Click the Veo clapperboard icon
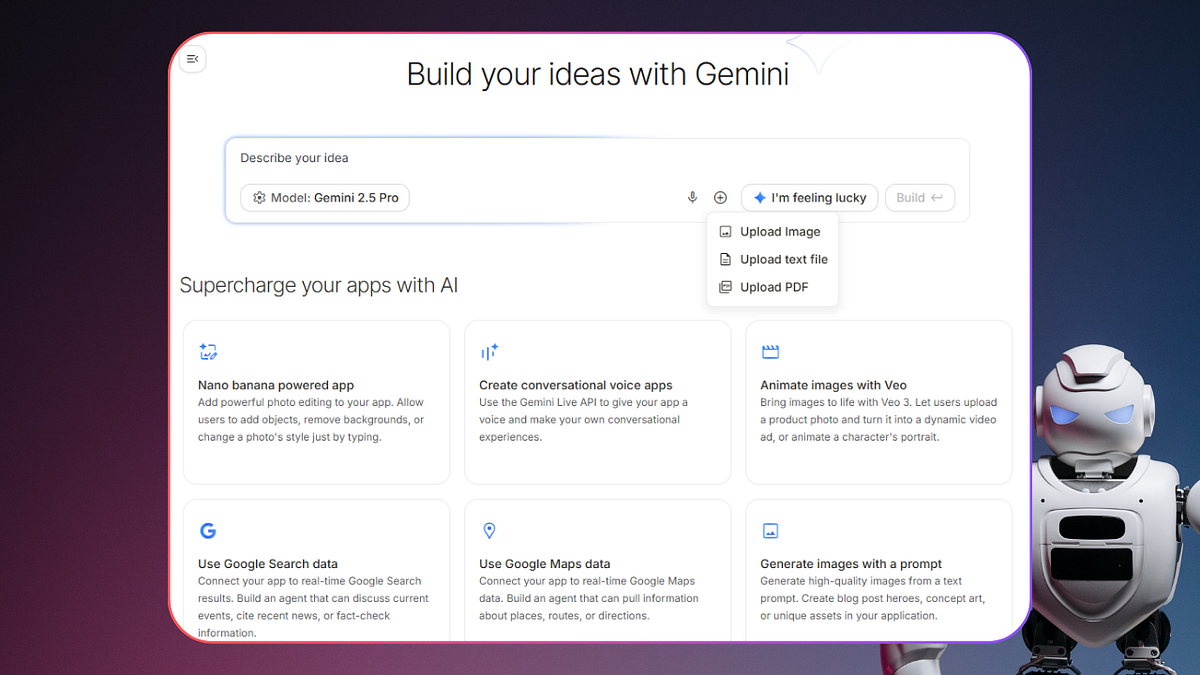 click(770, 352)
